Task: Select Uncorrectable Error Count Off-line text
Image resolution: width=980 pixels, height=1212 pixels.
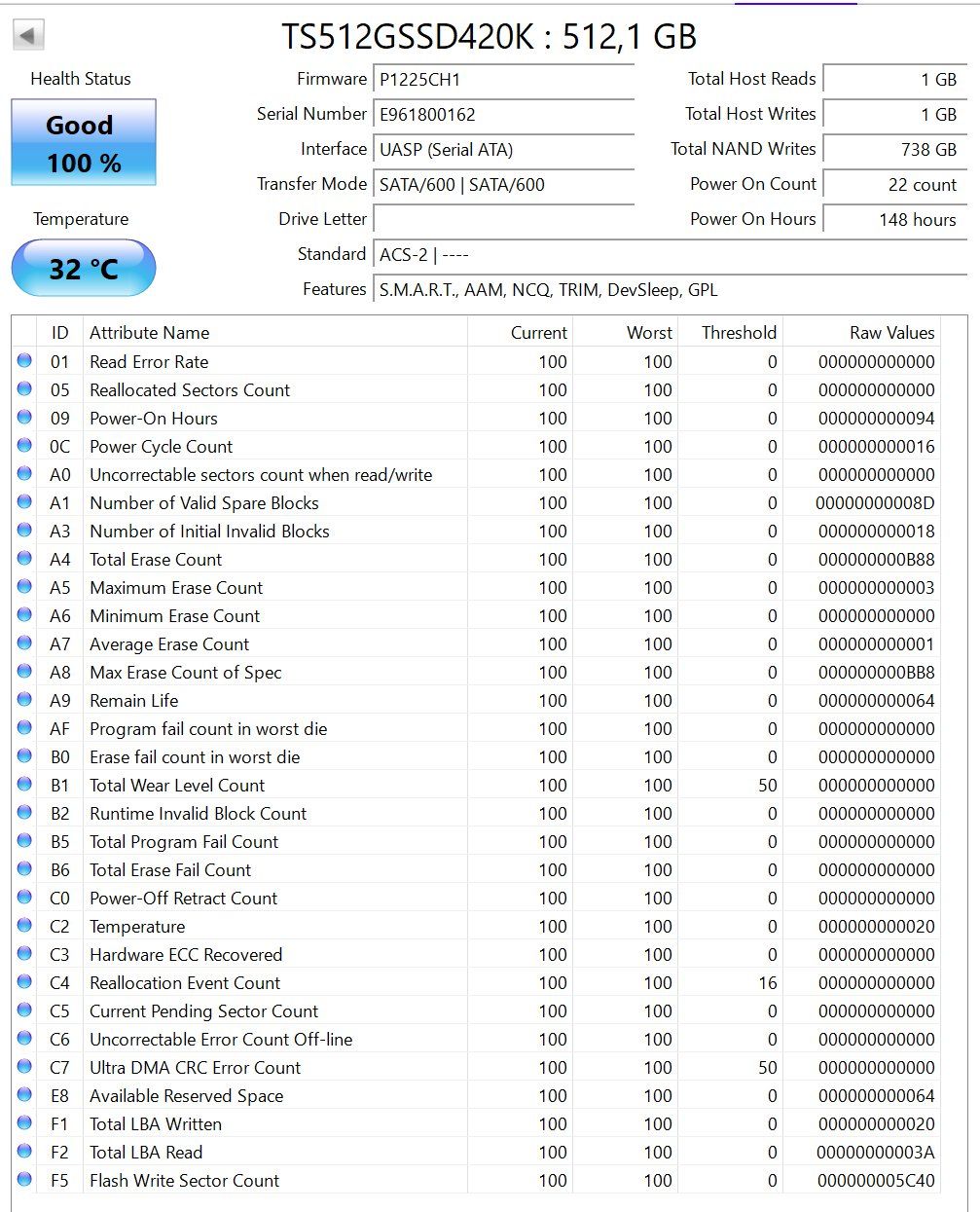Action: [221, 1039]
